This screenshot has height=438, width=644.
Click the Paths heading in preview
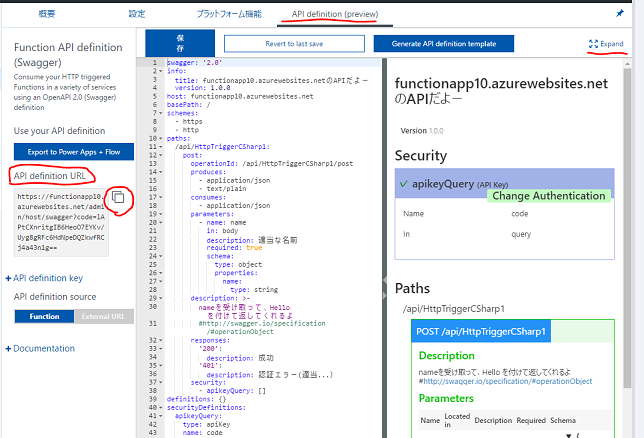tap(412, 288)
